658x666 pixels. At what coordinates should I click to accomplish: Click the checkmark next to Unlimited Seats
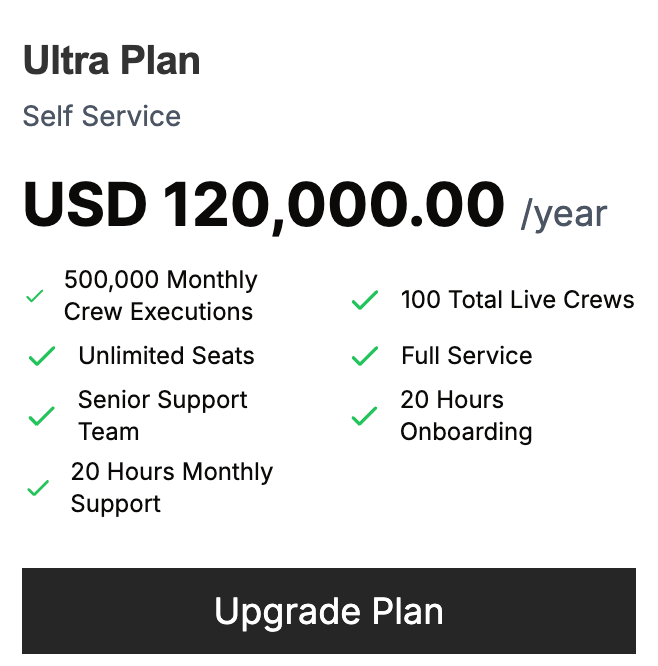41,356
